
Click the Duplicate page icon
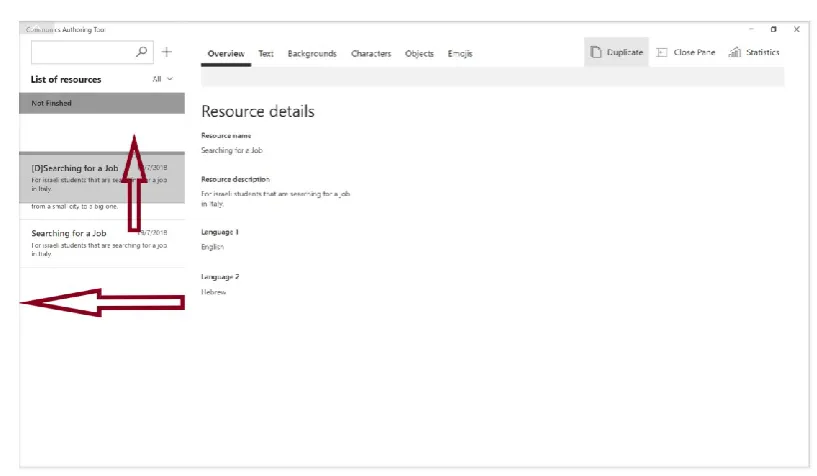(x=596, y=52)
